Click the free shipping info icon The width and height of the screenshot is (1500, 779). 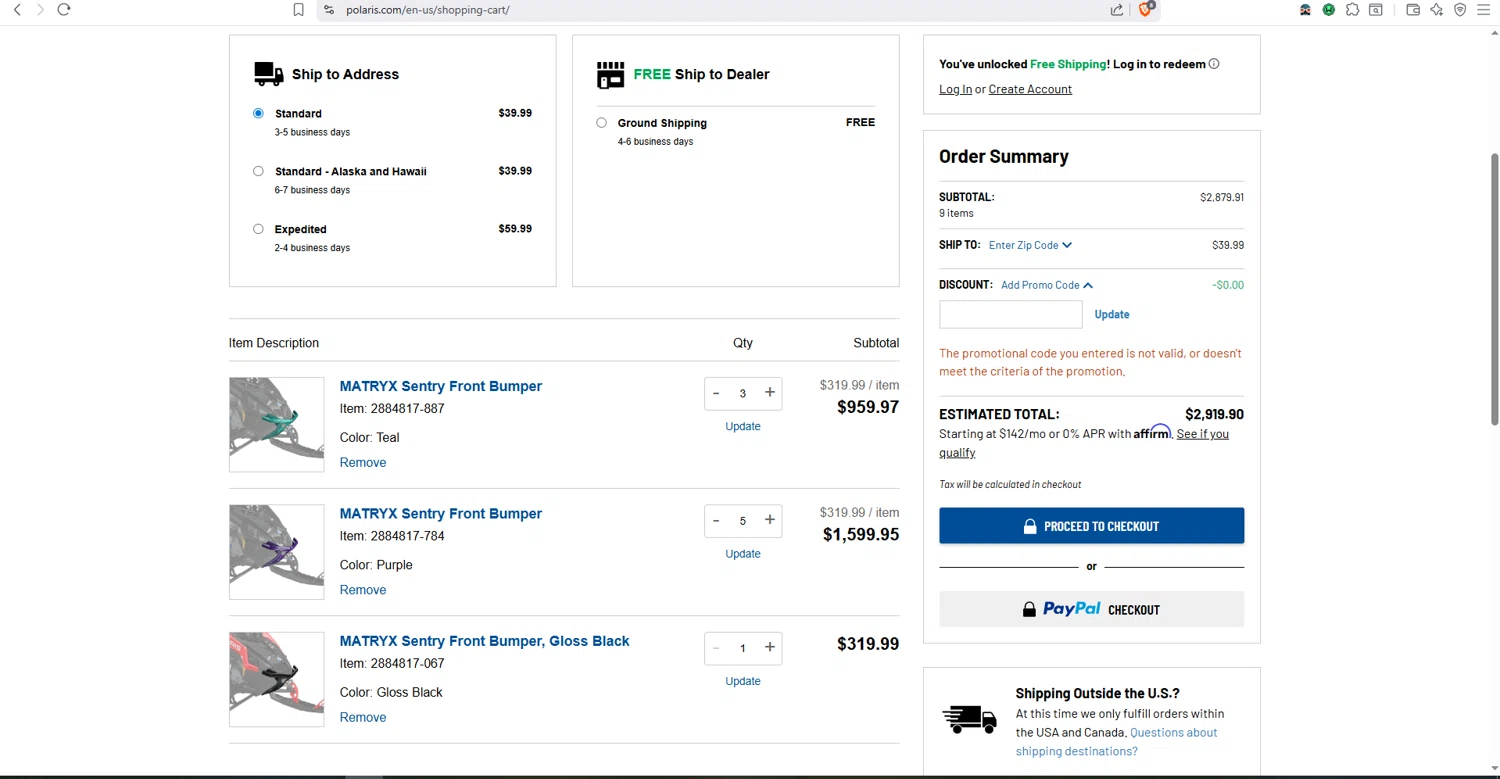(x=1214, y=64)
